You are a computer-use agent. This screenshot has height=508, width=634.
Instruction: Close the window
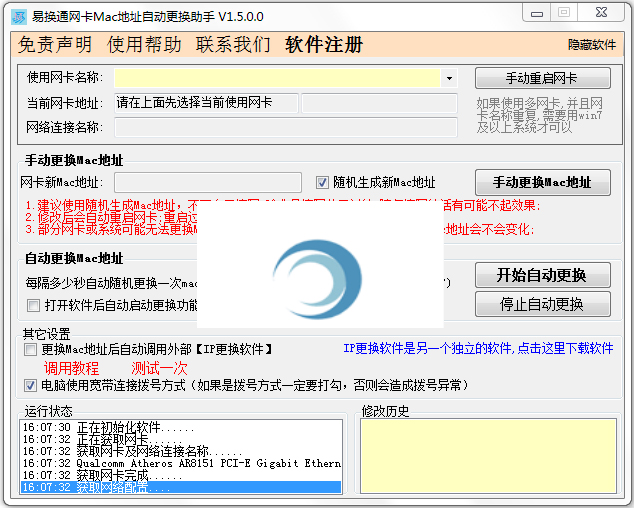[602, 13]
